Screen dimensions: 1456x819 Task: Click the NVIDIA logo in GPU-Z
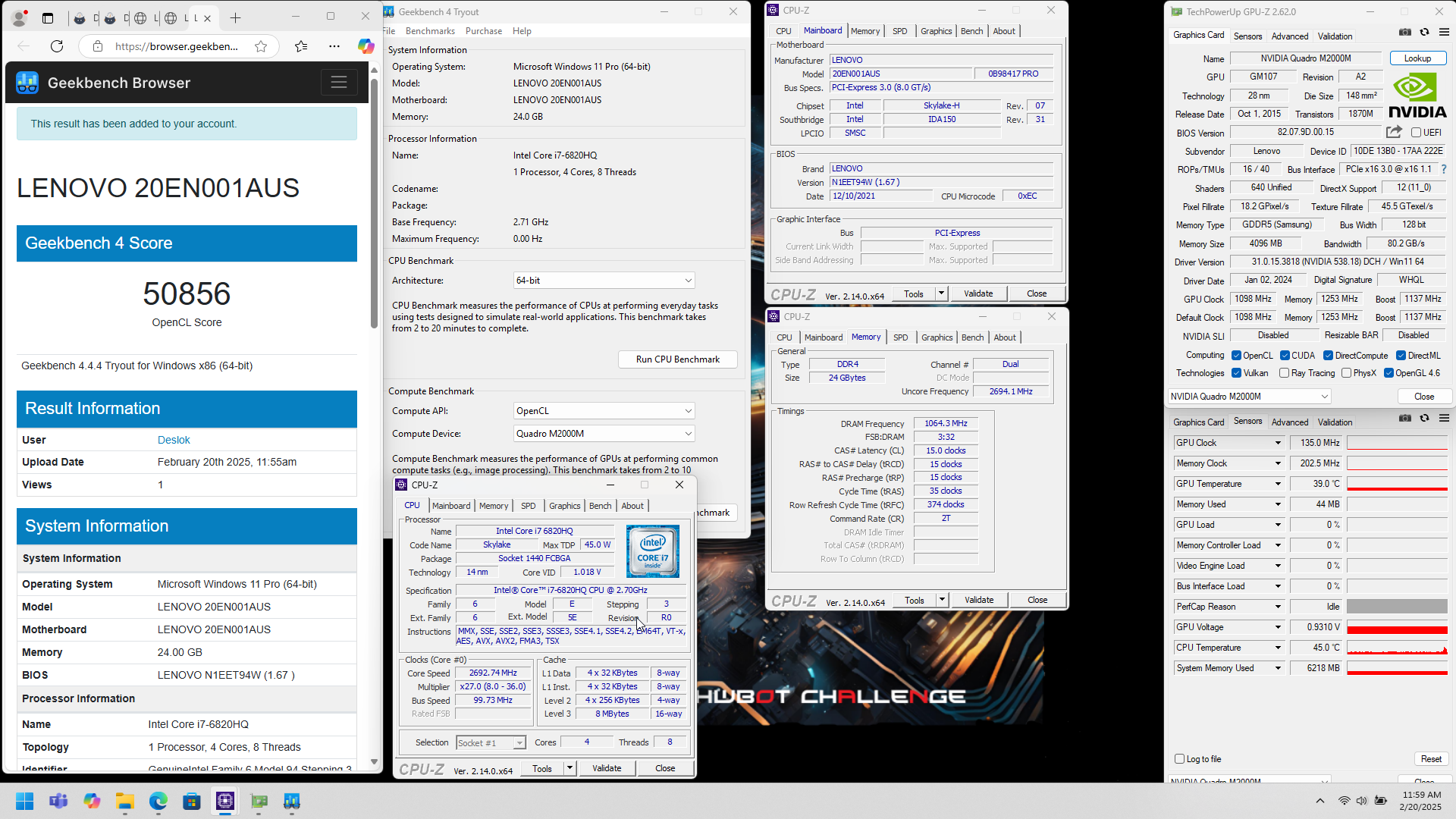(1417, 95)
